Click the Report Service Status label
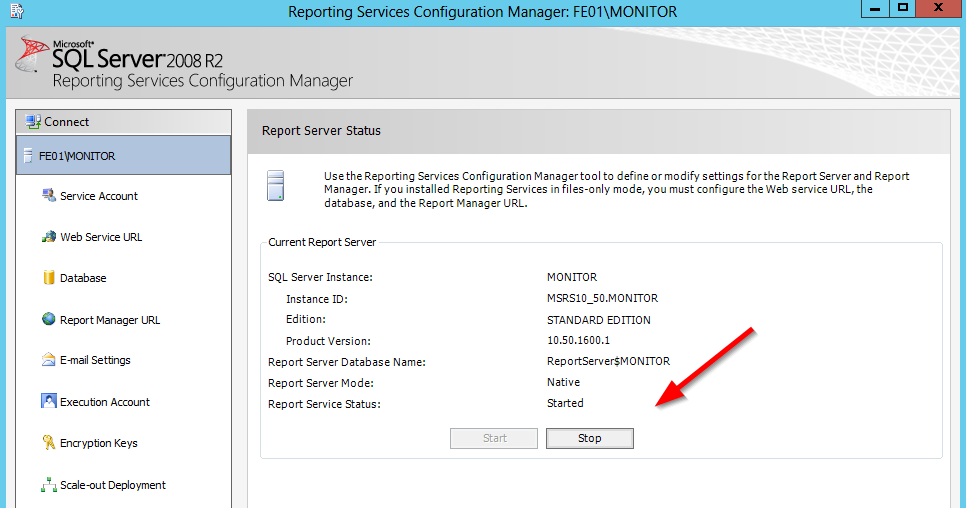This screenshot has width=966, height=508. pos(324,405)
